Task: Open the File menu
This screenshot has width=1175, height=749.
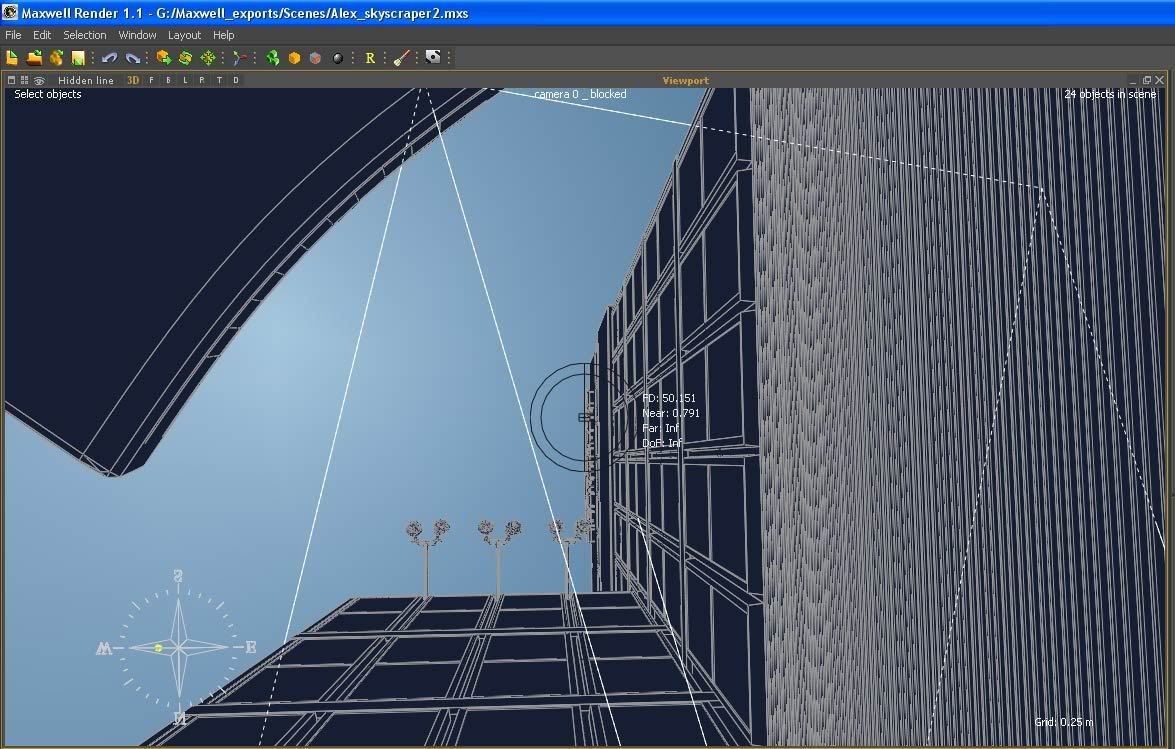Action: pos(13,35)
